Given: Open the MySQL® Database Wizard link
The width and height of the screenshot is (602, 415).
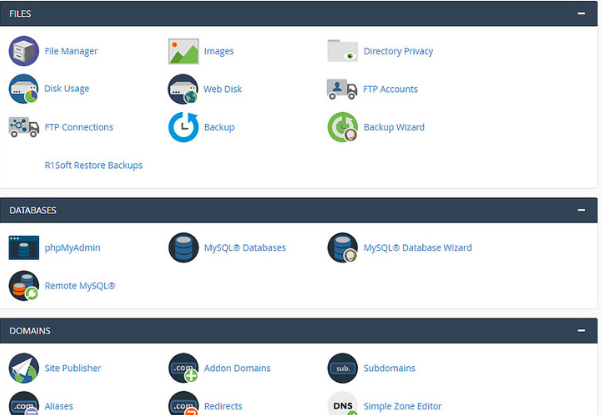Looking at the screenshot, I should [418, 248].
